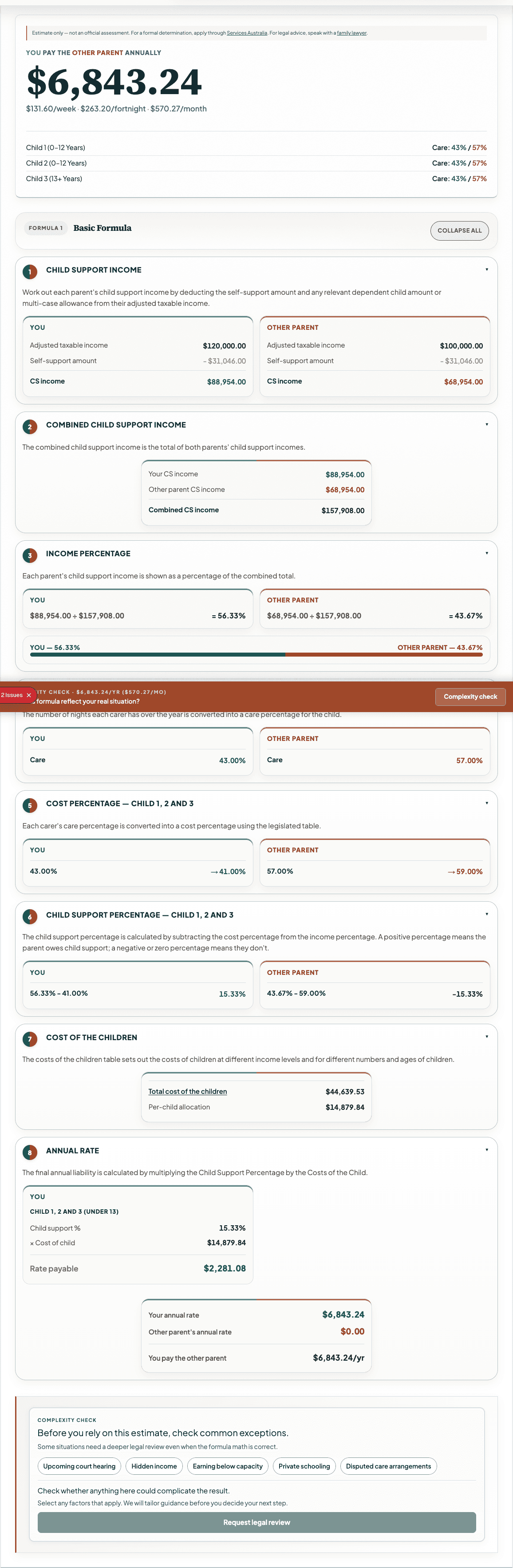This screenshot has height=1568, width=513.
Task: Click the step 6 circle icon beside Child Support Percentage
Action: click(29, 917)
